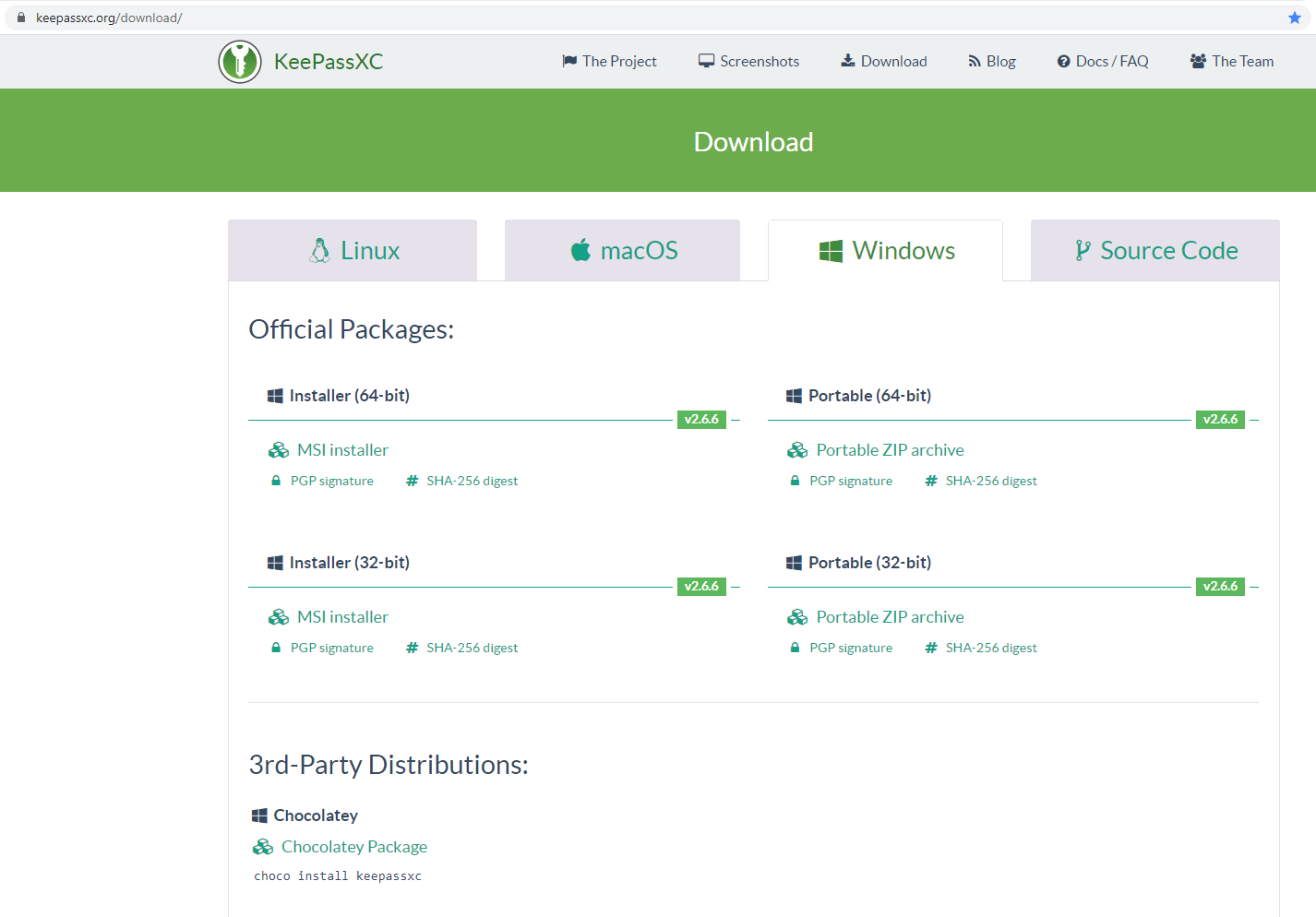Open the Screenshots navigation item
This screenshot has height=917, width=1316.
pos(748,61)
